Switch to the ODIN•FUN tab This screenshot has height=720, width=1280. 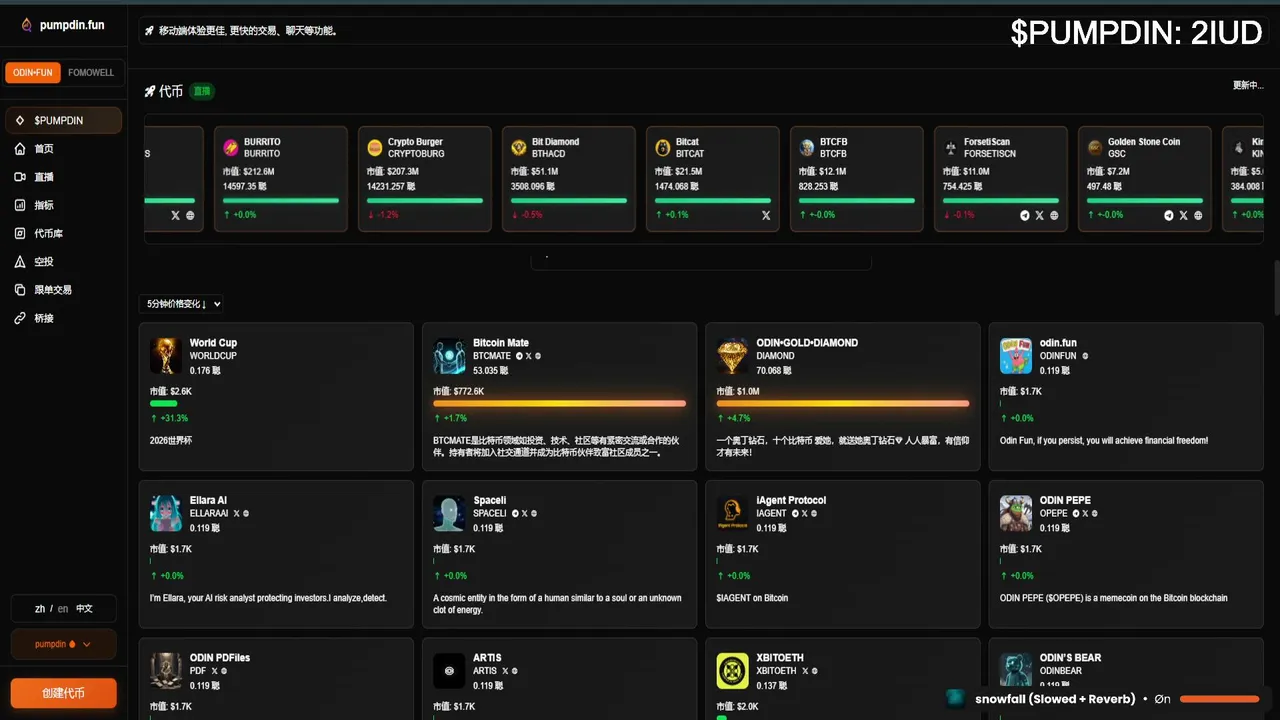(x=33, y=73)
